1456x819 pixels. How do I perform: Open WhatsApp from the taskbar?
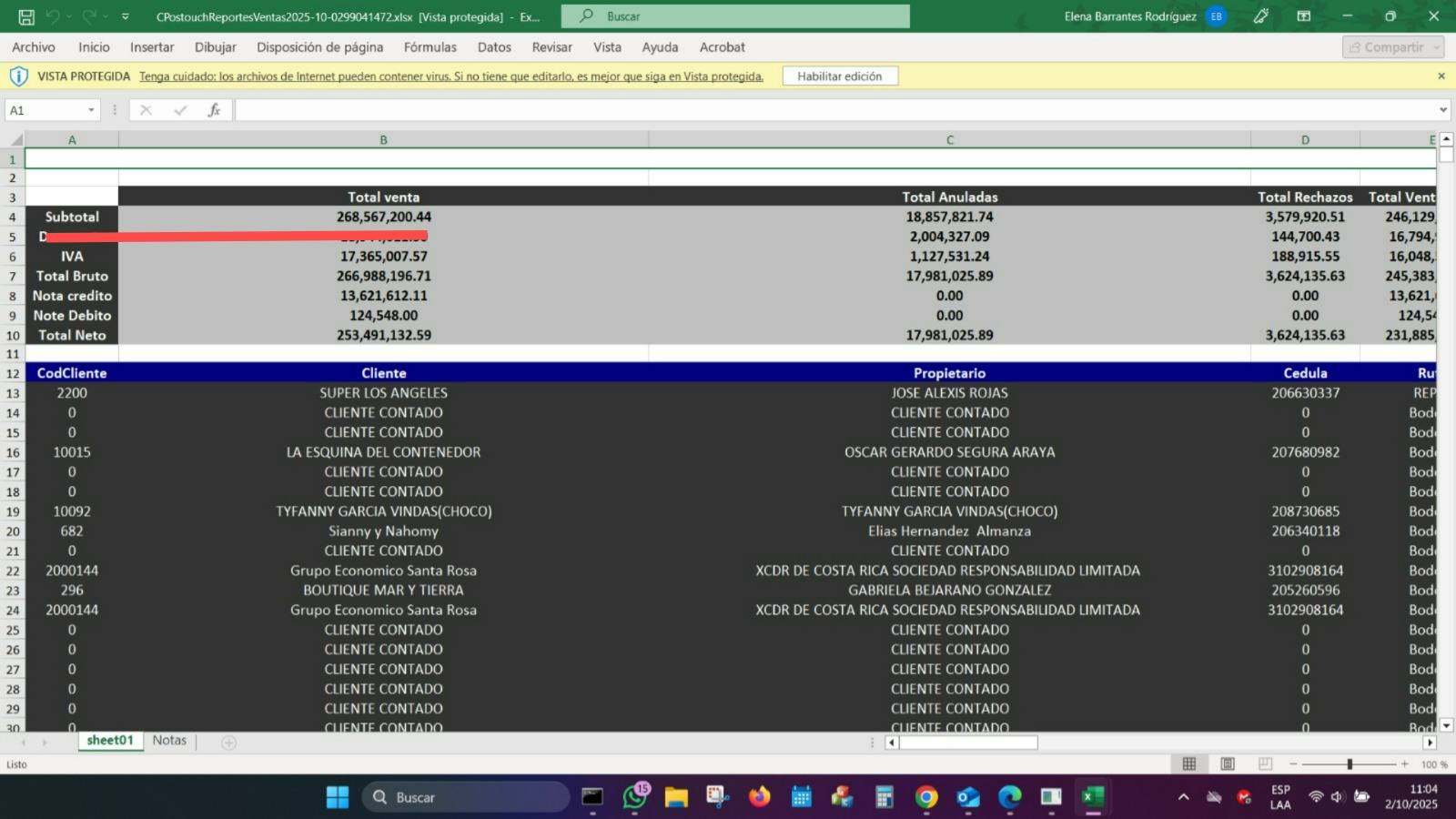tap(634, 798)
